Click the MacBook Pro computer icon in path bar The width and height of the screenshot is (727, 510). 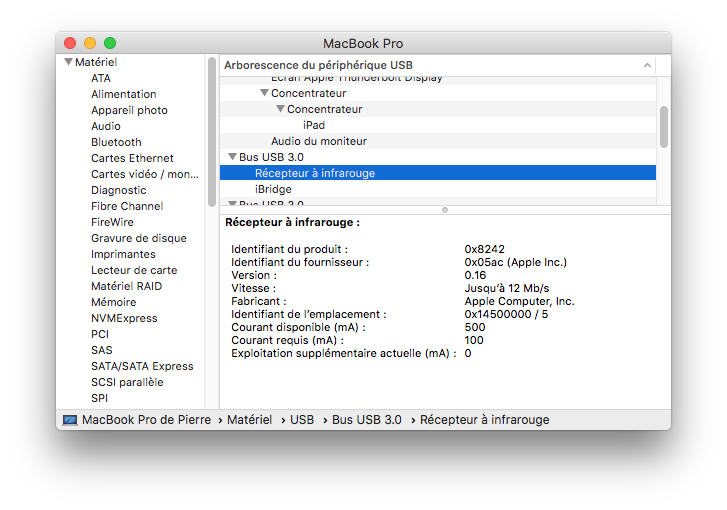tap(70, 420)
